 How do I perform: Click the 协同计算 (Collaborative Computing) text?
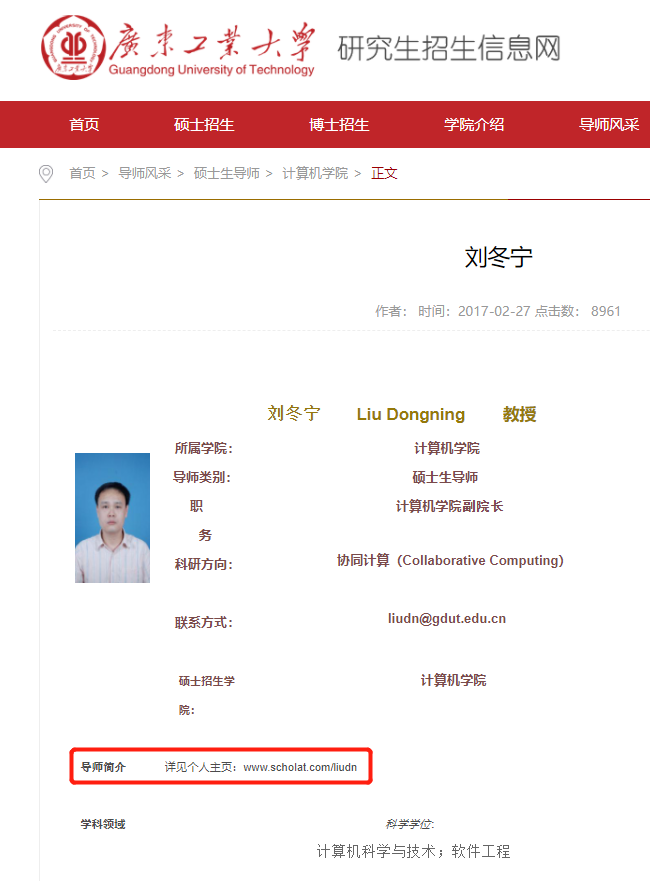pyautogui.click(x=450, y=561)
